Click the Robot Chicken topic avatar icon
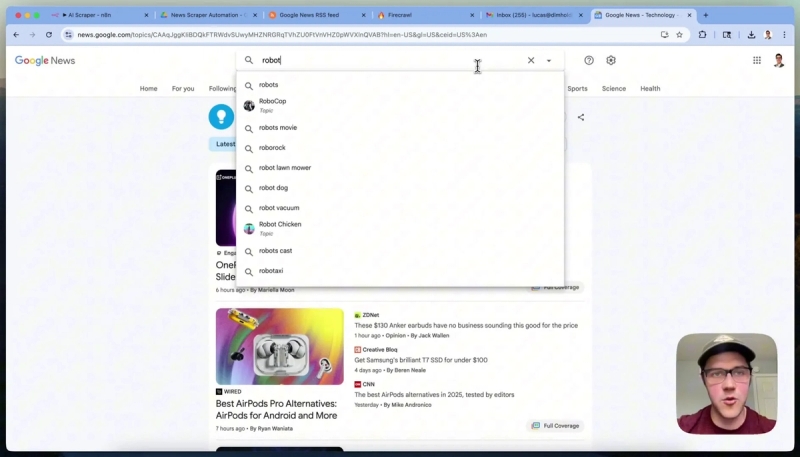Image resolution: width=800 pixels, height=457 pixels. (x=249, y=228)
